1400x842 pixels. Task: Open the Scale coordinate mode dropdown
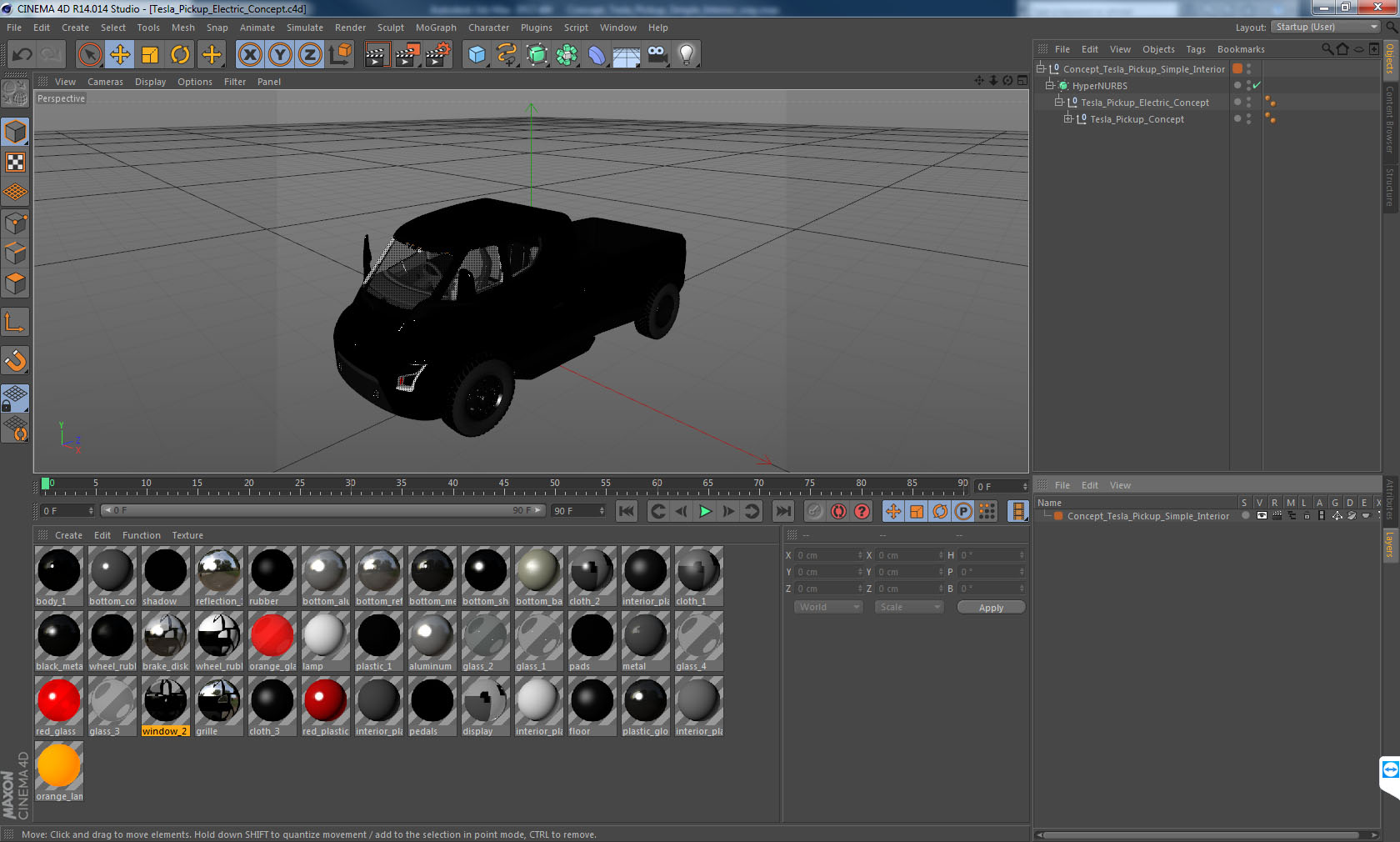pyautogui.click(x=909, y=607)
